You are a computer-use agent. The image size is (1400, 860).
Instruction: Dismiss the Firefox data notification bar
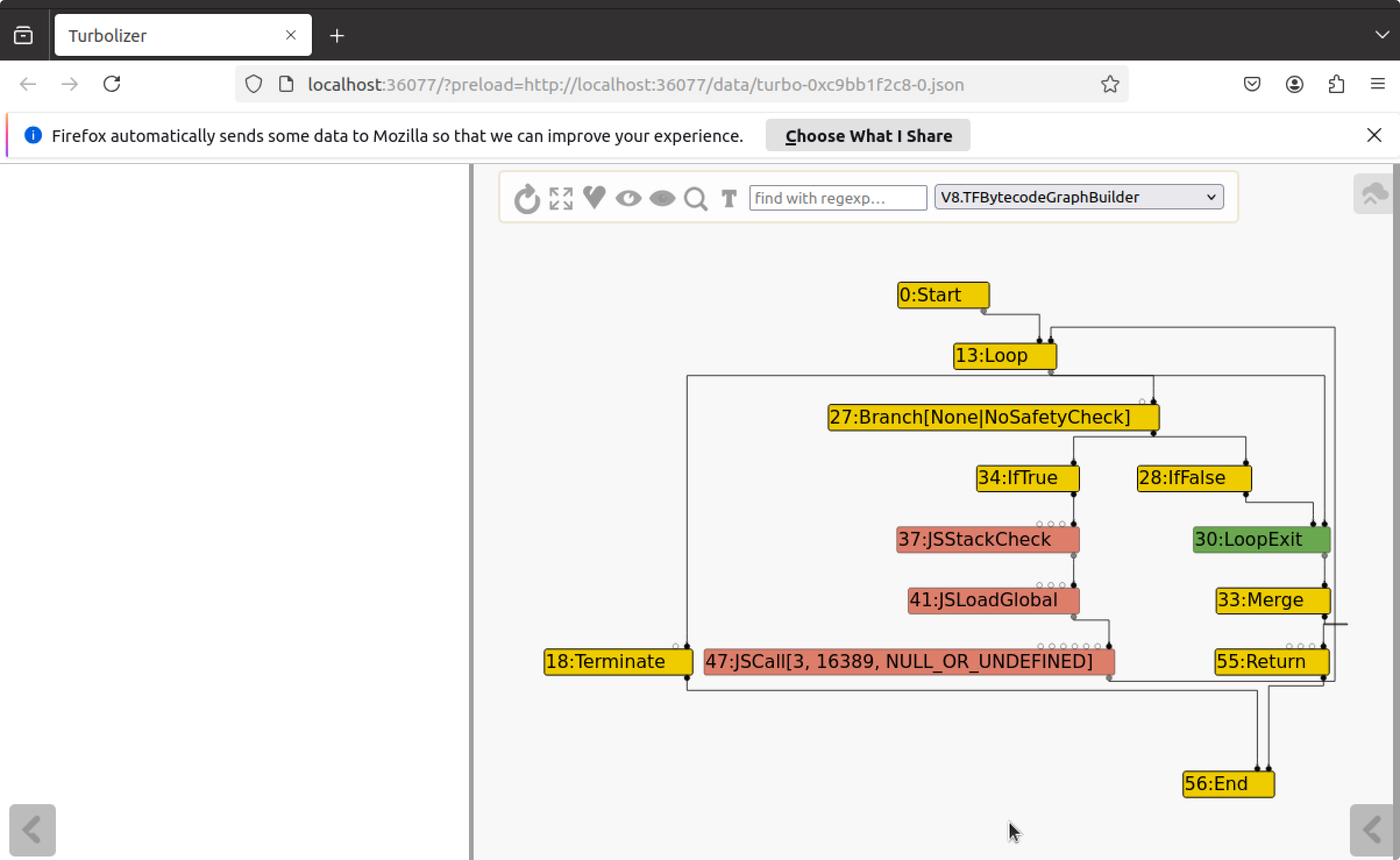point(1374,135)
